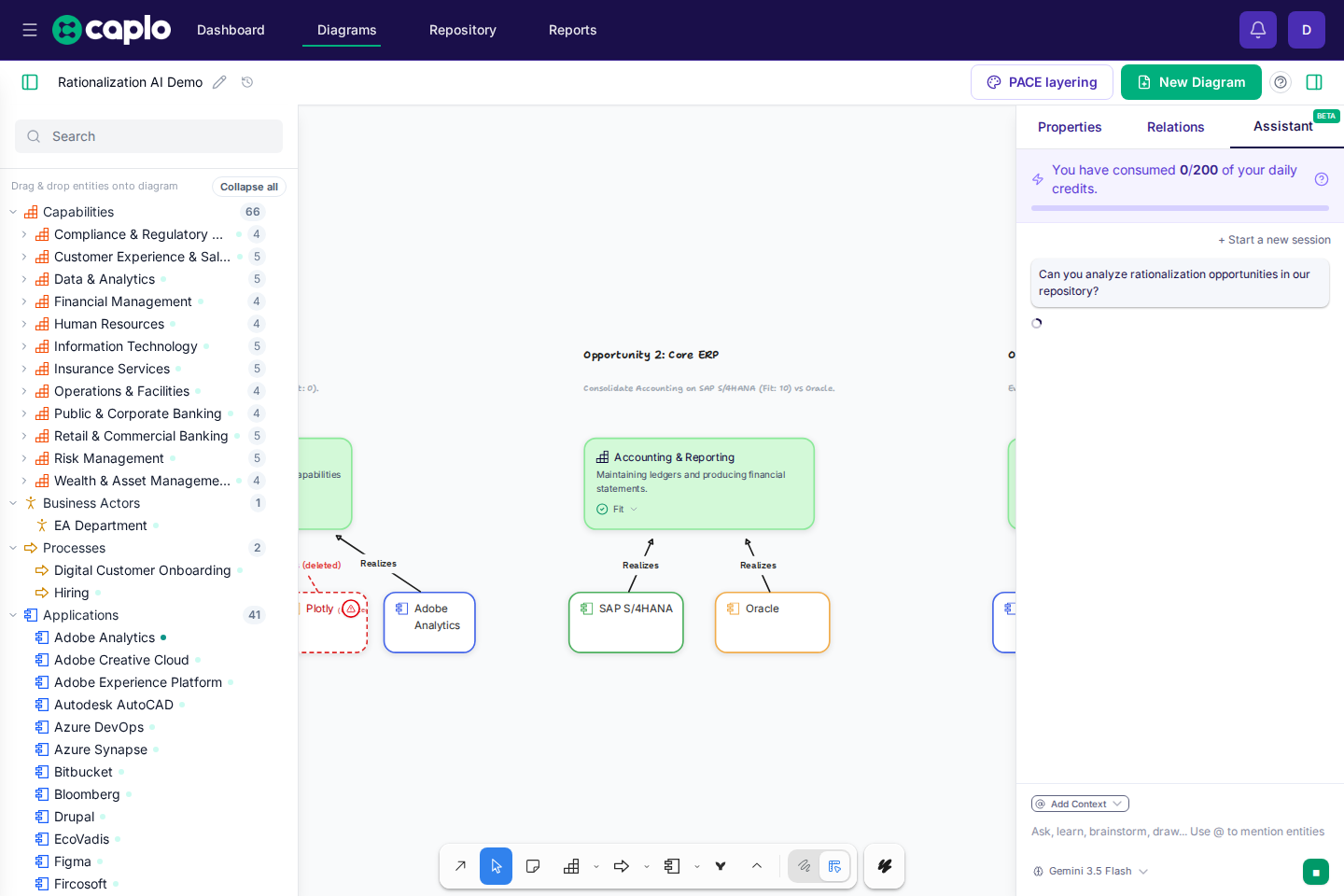This screenshot has width=1344, height=896.
Task: Select the merge junction tool
Action: click(x=721, y=866)
